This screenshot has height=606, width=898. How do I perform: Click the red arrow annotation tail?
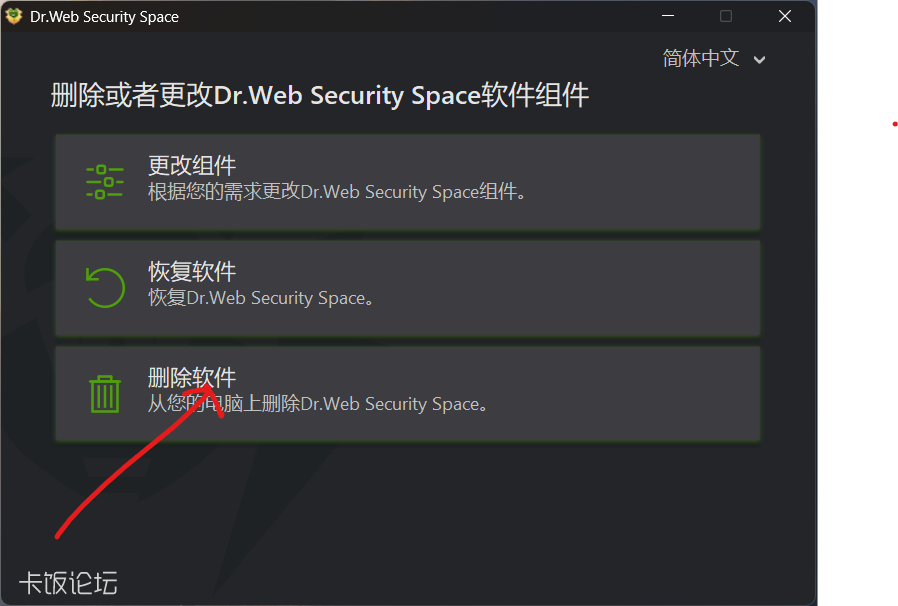(x=60, y=534)
